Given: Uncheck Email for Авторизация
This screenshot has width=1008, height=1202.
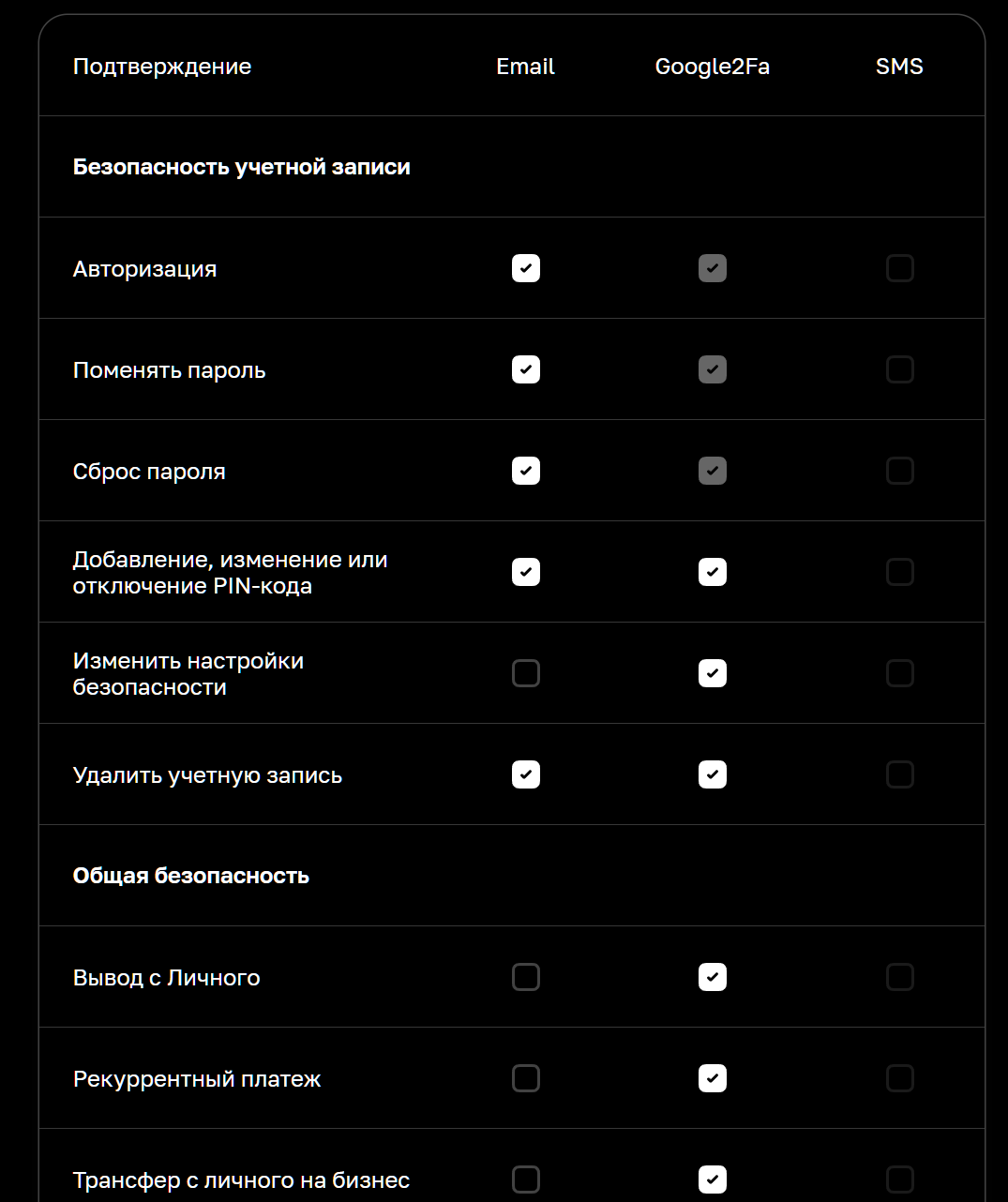Looking at the screenshot, I should pyautogui.click(x=526, y=269).
